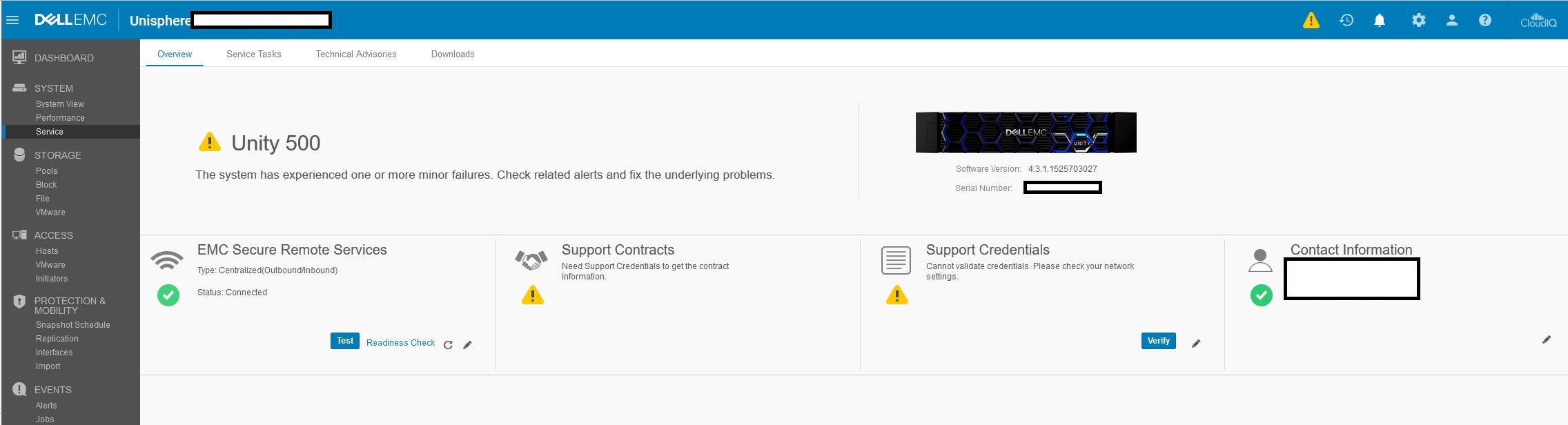Open Alerts under Events
This screenshot has height=425, width=1568.
click(46, 406)
